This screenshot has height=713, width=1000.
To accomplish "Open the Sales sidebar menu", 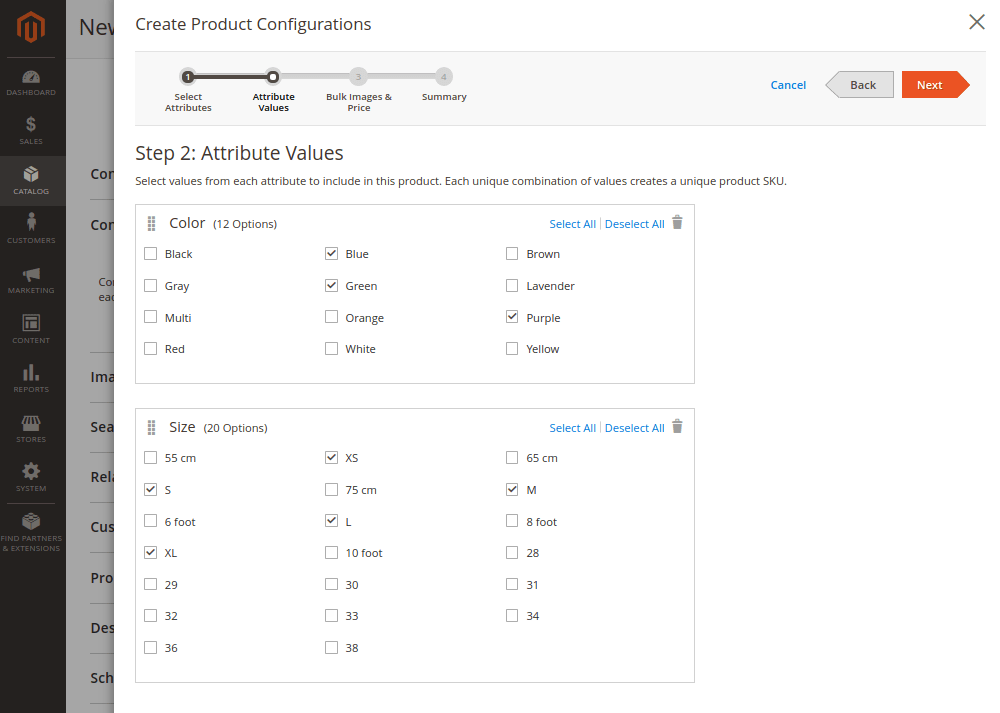I will click(x=31, y=131).
